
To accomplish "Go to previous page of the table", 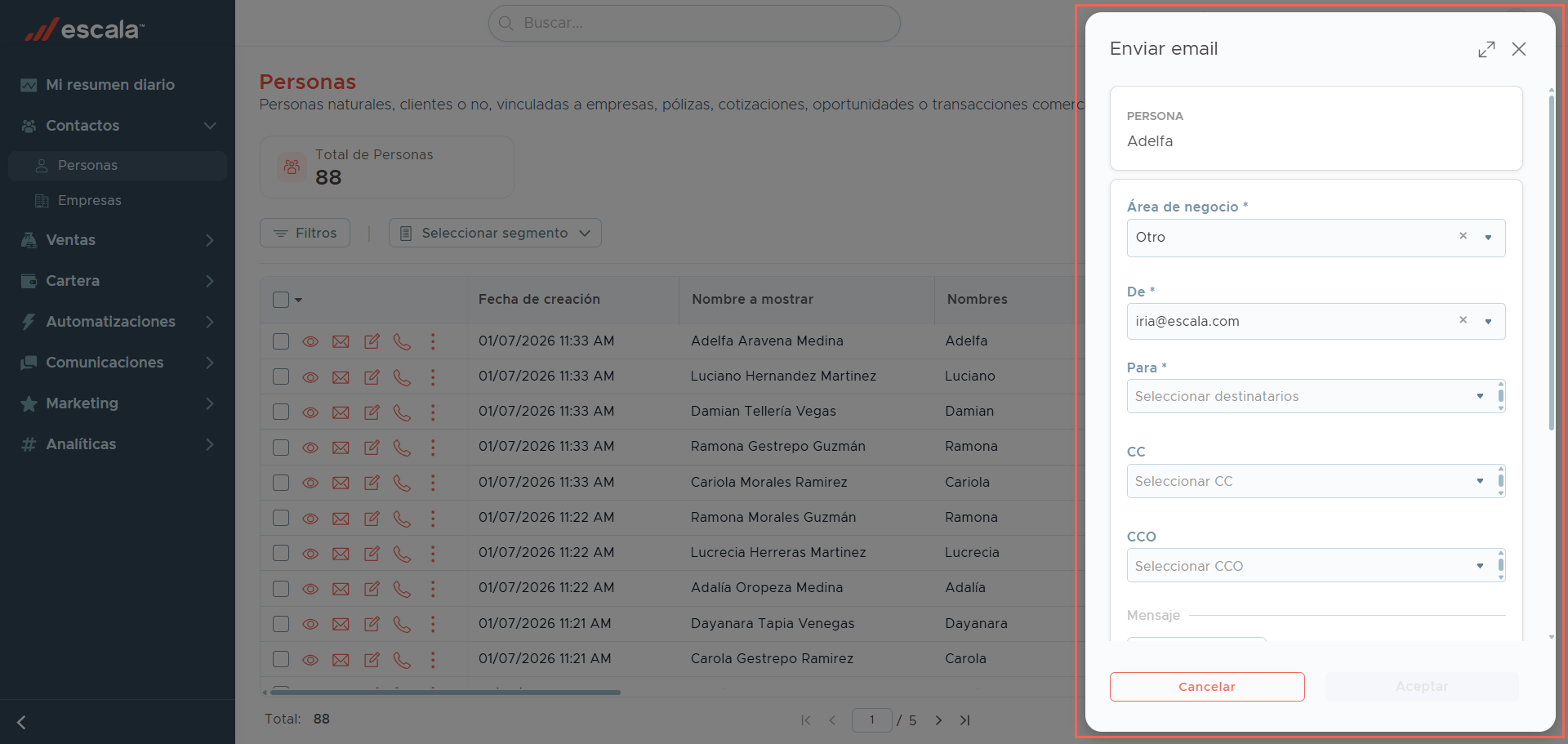I will point(832,720).
